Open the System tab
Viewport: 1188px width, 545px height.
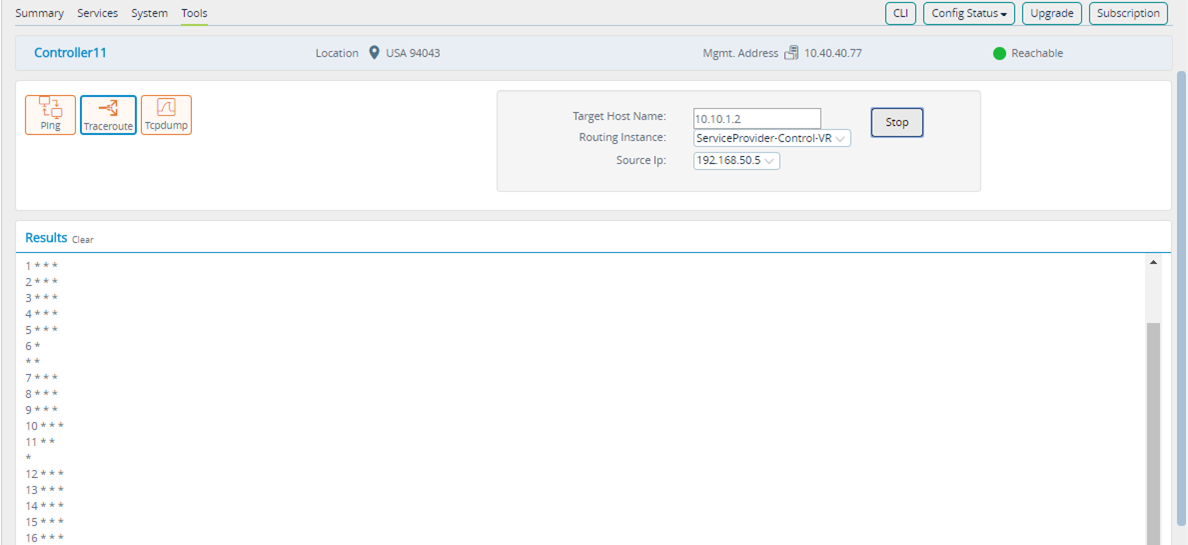150,14
